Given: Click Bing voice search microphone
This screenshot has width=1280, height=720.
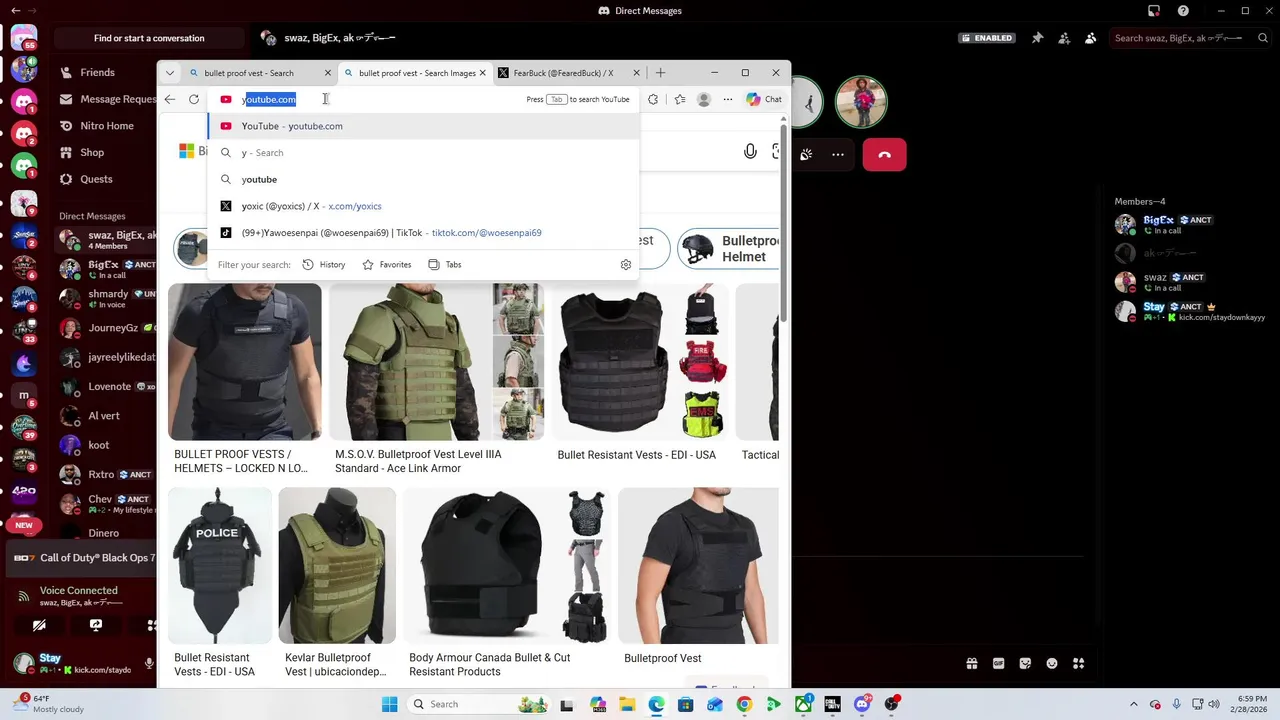Looking at the screenshot, I should [x=750, y=151].
